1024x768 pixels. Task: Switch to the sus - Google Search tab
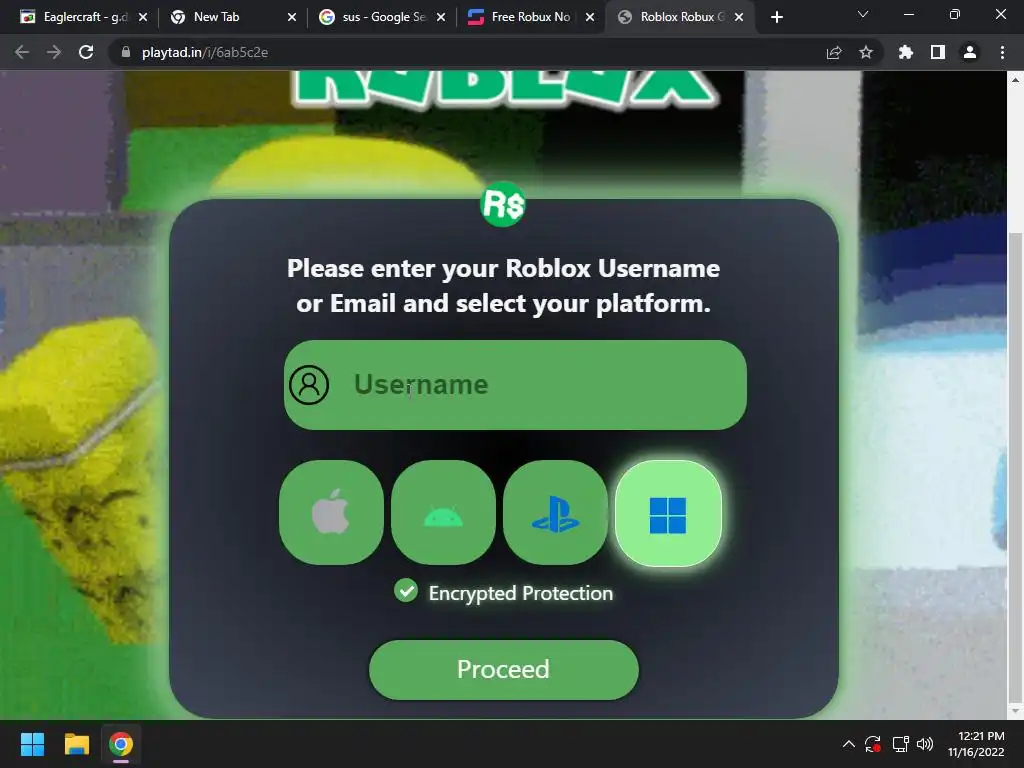point(384,17)
